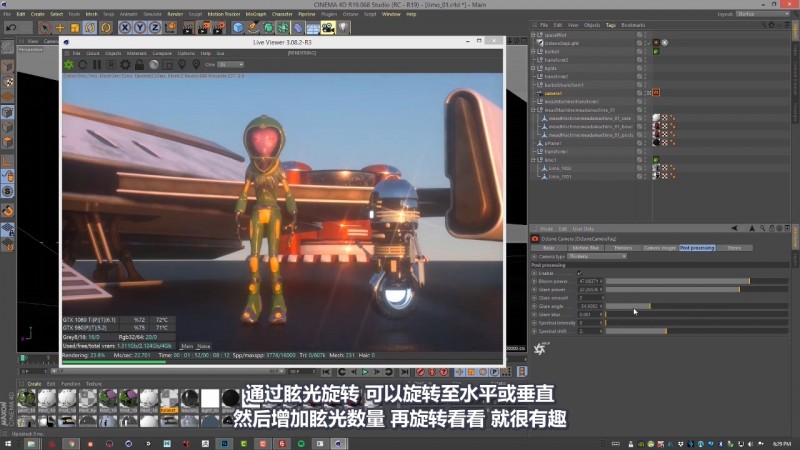
Task: Collapse the meadMachine_01 parent tree node
Action: 534,110
